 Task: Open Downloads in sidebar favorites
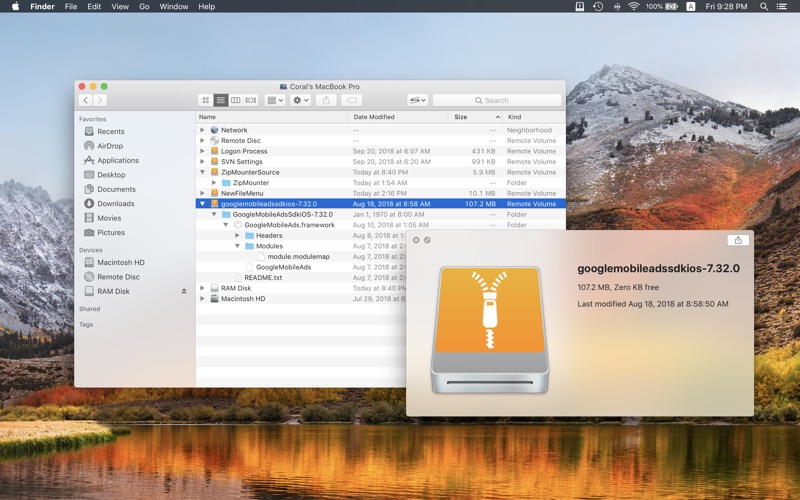(115, 204)
